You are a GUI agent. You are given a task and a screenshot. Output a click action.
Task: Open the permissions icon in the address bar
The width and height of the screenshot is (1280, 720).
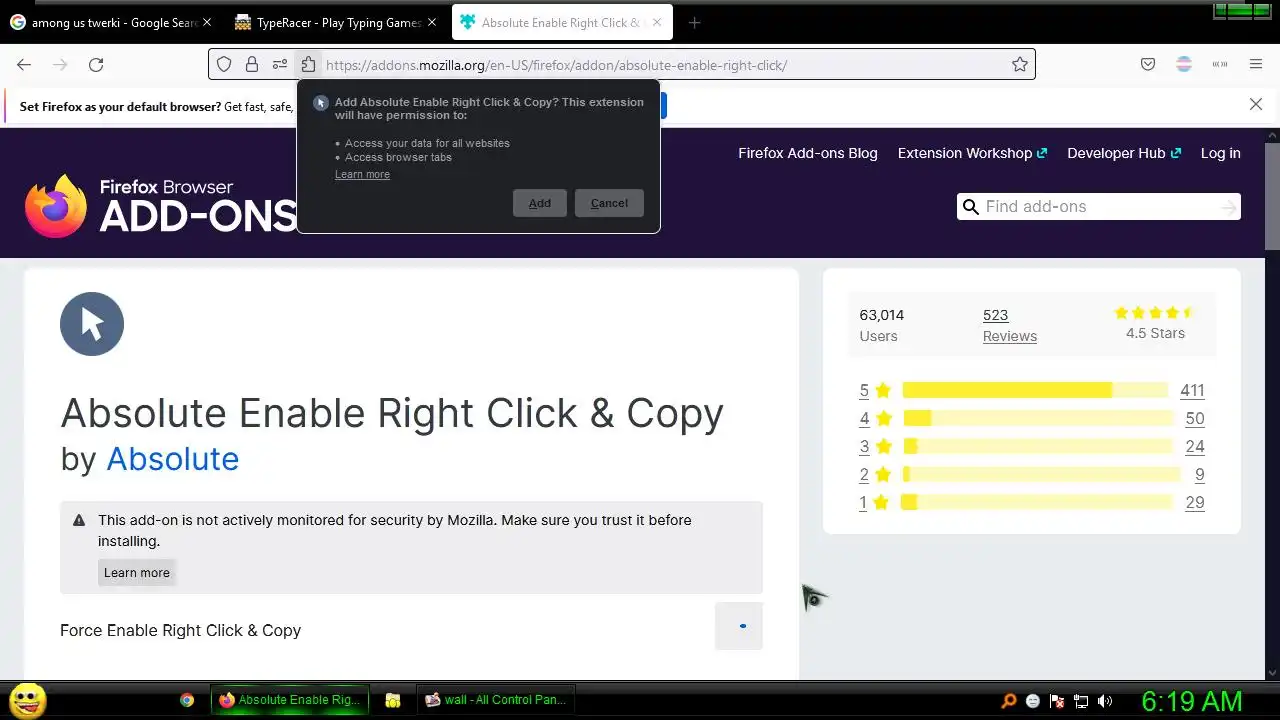pyautogui.click(x=280, y=64)
